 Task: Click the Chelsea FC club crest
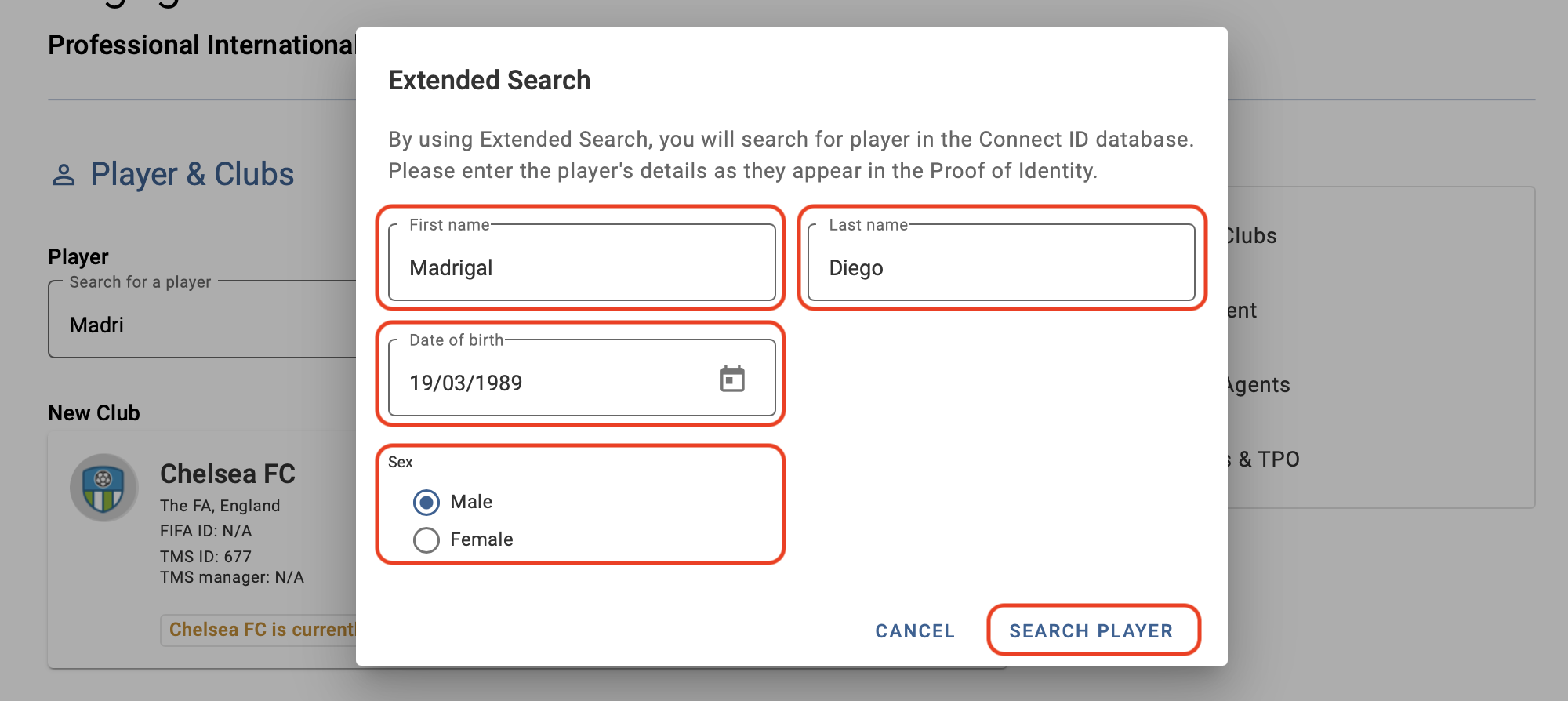104,488
